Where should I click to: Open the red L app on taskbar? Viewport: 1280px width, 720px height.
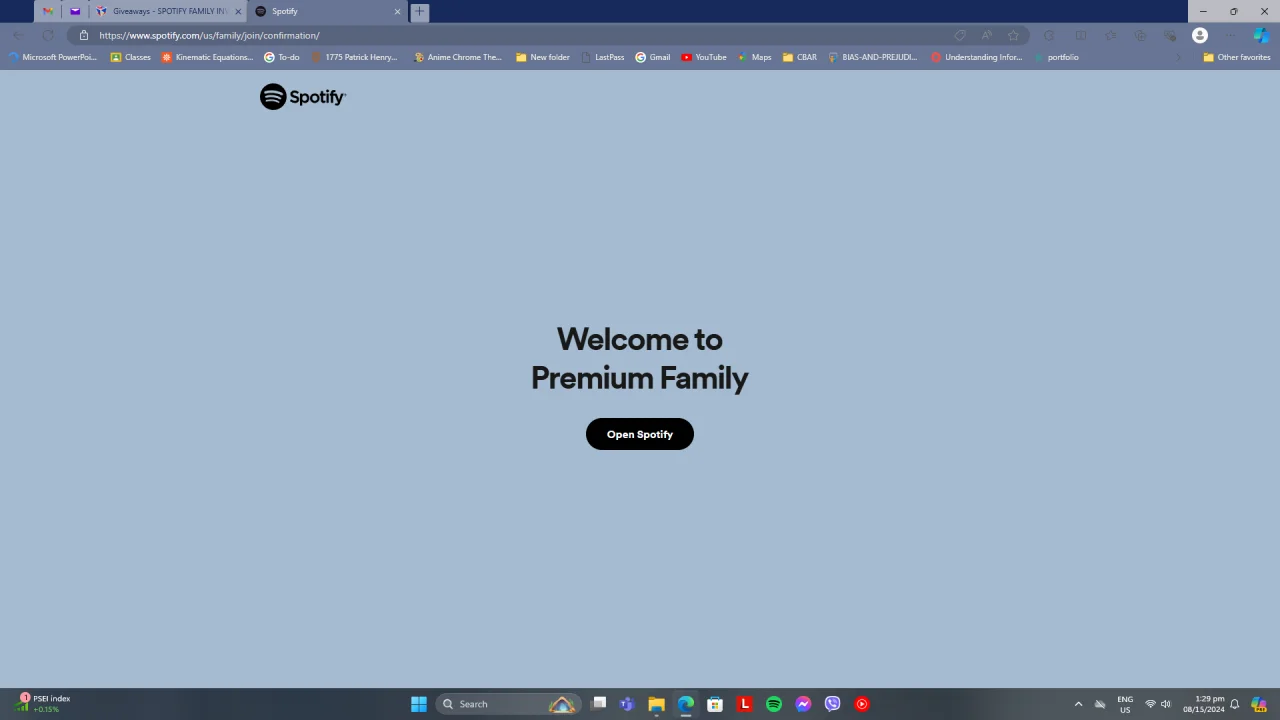coord(744,704)
